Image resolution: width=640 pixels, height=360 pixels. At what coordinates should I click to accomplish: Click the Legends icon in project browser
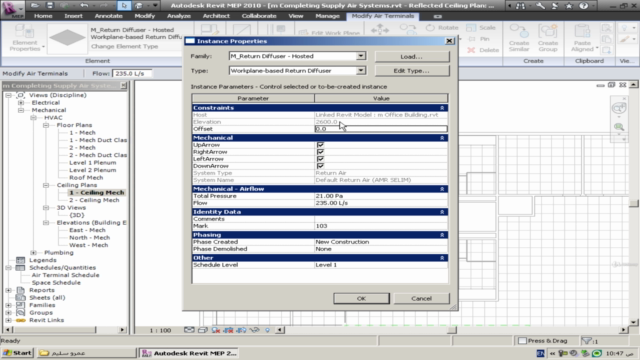[20, 260]
